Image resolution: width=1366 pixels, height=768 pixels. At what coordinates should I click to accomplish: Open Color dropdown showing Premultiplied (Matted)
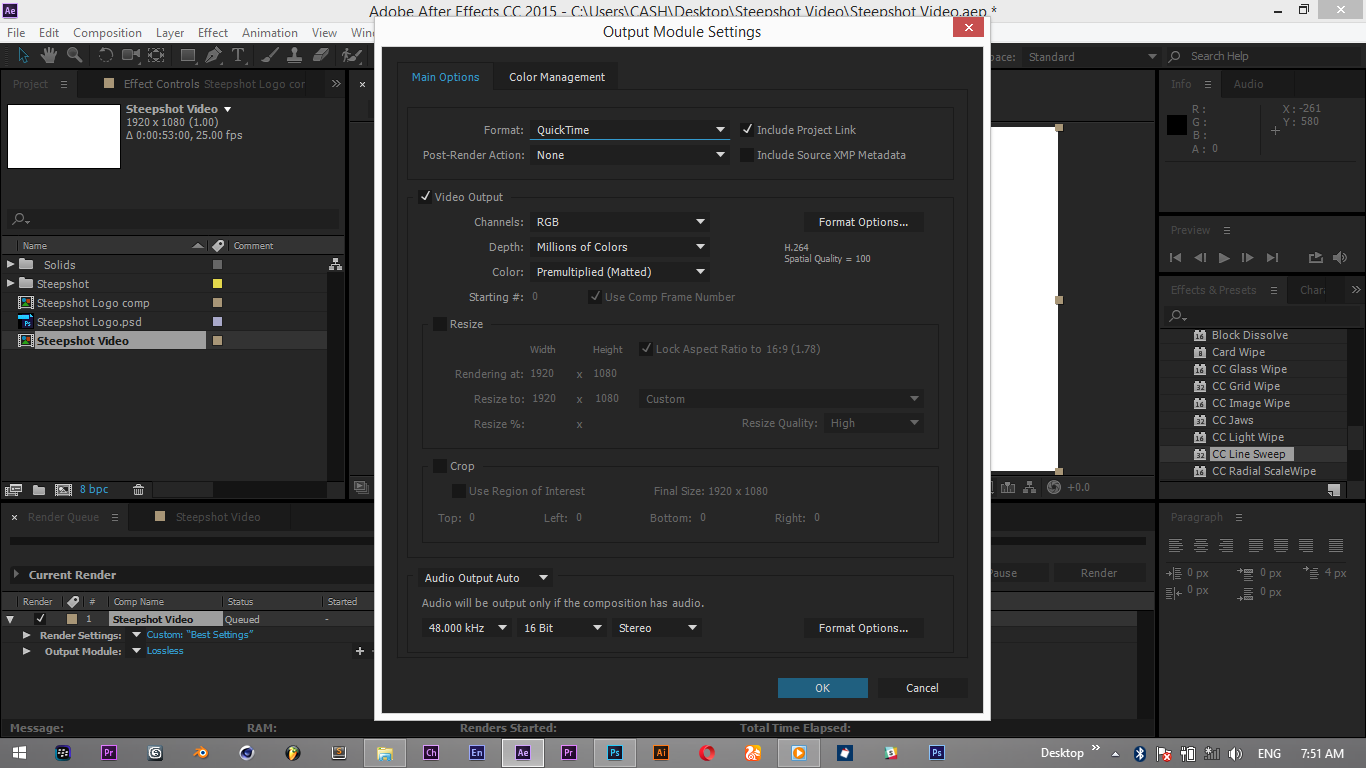[x=619, y=272]
